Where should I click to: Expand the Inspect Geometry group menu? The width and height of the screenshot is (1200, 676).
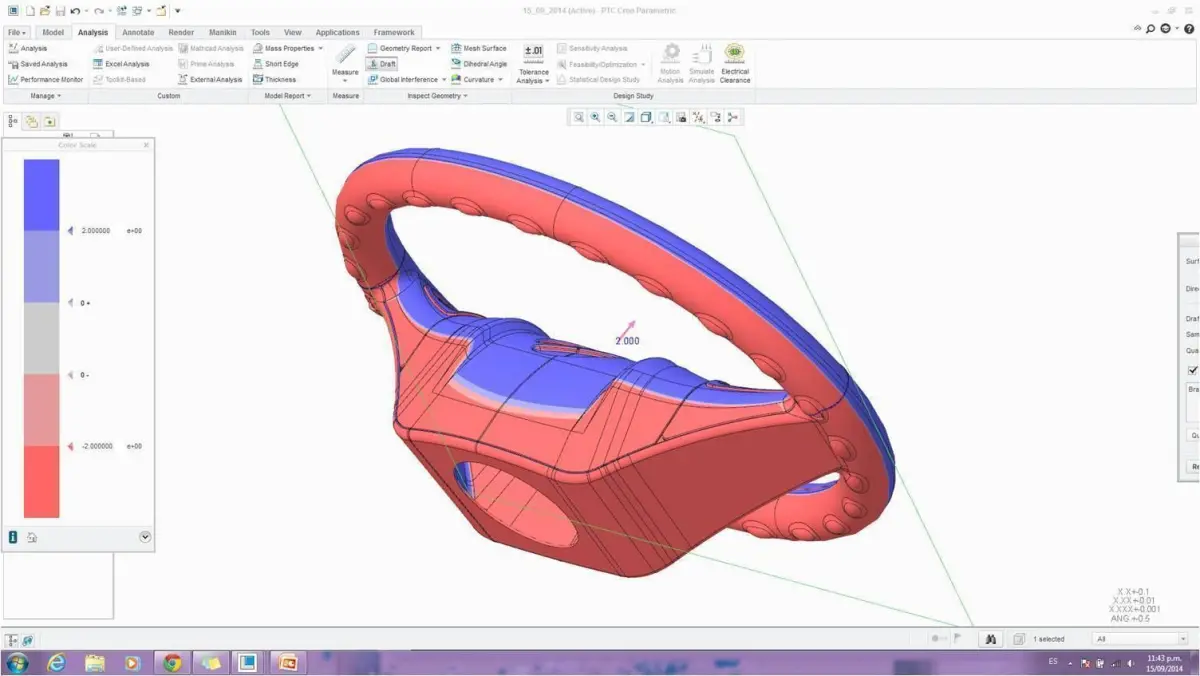tap(437, 96)
